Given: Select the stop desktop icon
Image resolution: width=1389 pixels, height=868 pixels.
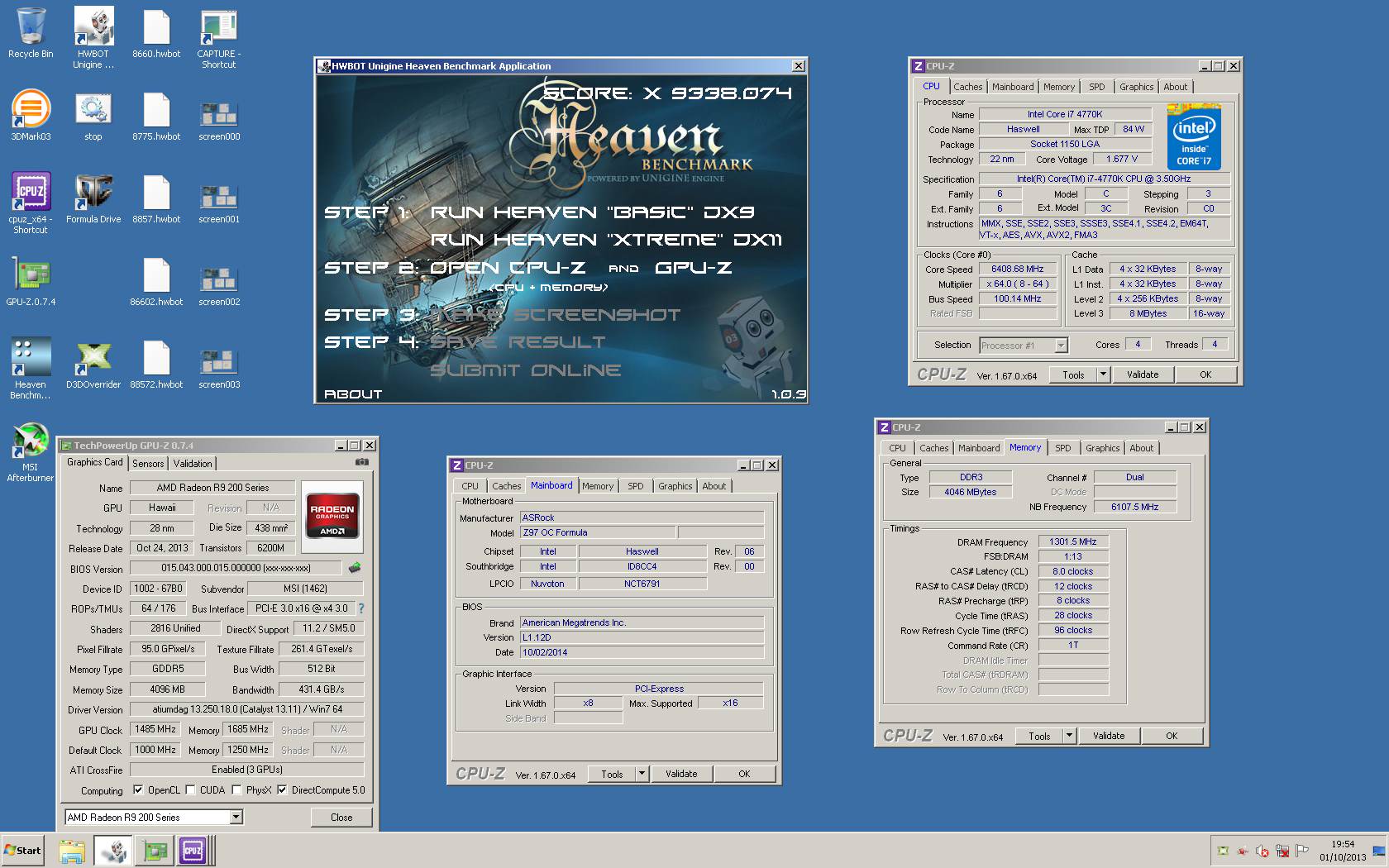Looking at the screenshot, I should coord(93,116).
